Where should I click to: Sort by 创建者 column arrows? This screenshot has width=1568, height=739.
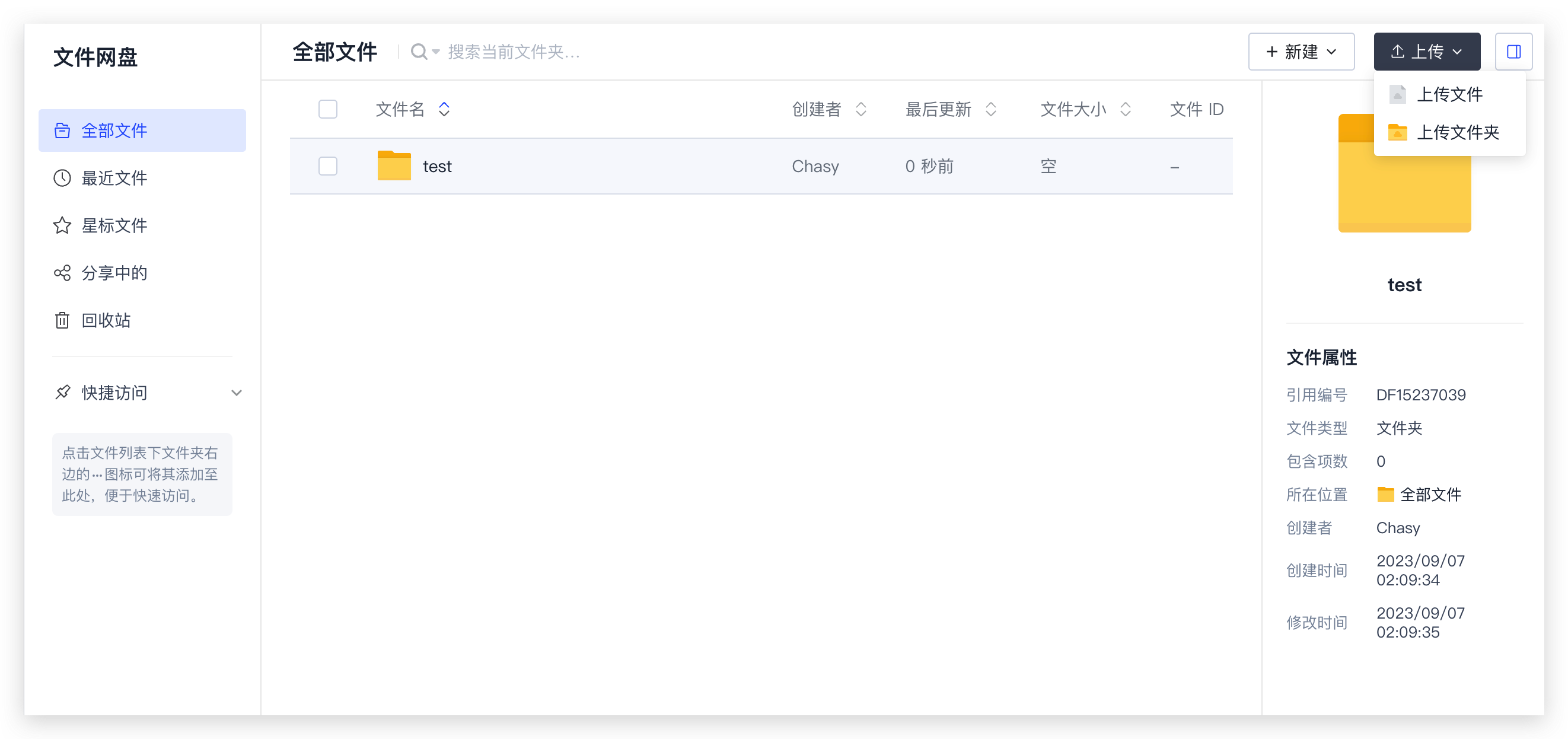click(x=860, y=109)
